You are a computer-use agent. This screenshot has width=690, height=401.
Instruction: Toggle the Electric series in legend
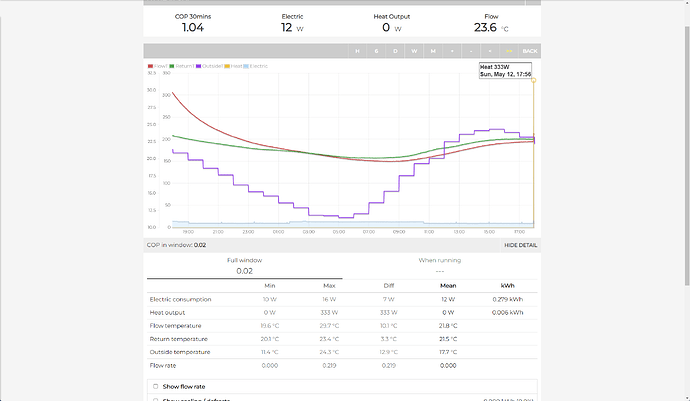256,66
